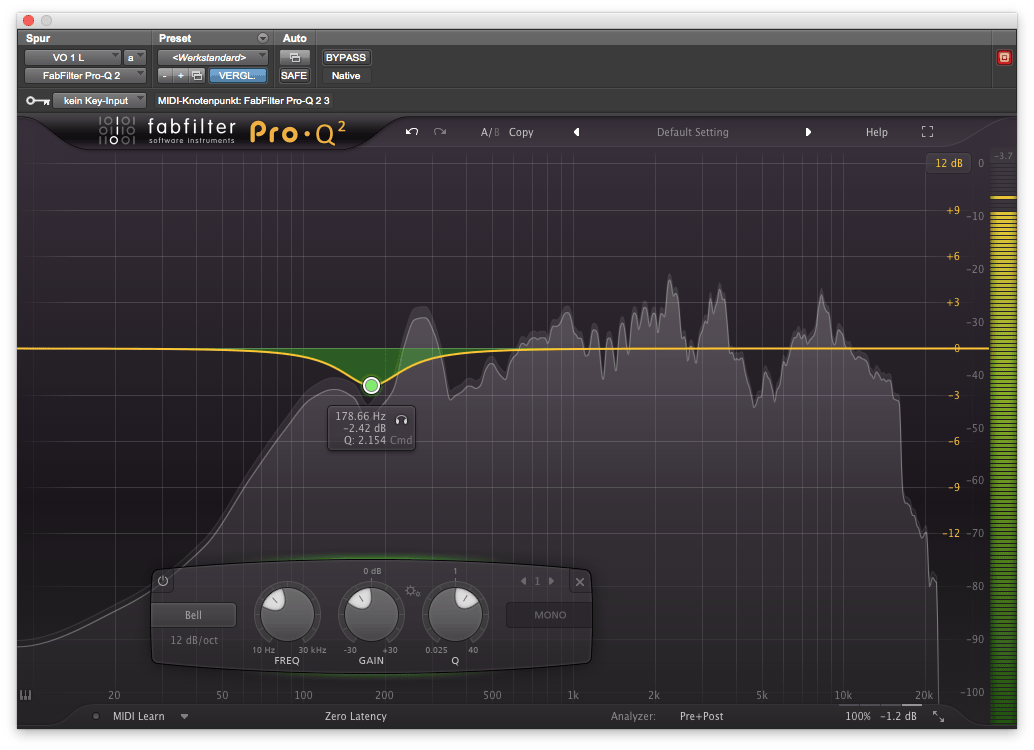Toggle A/B state switch
This screenshot has width=1034, height=750.
[x=490, y=132]
